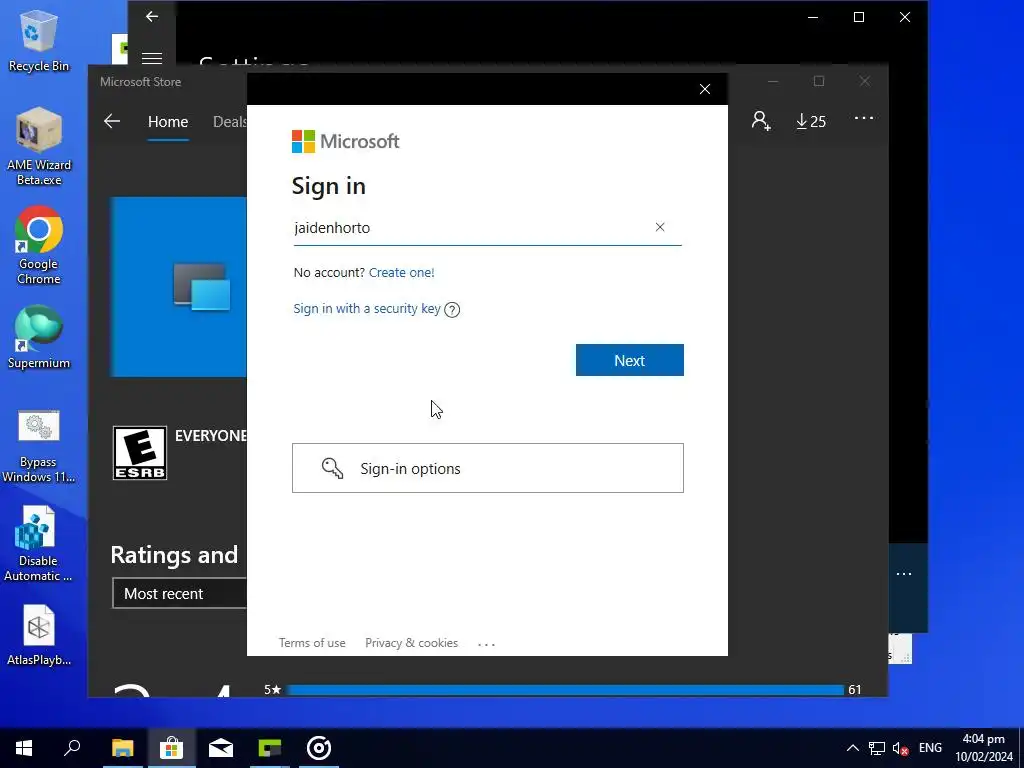
Task: Open Mail from the taskbar
Action: click(221, 748)
